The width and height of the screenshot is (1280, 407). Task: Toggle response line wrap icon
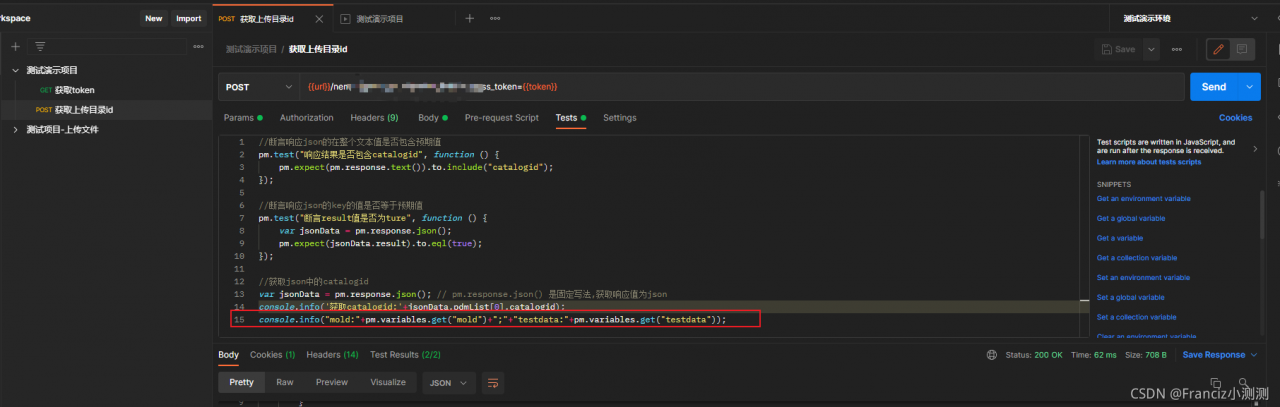pos(492,382)
